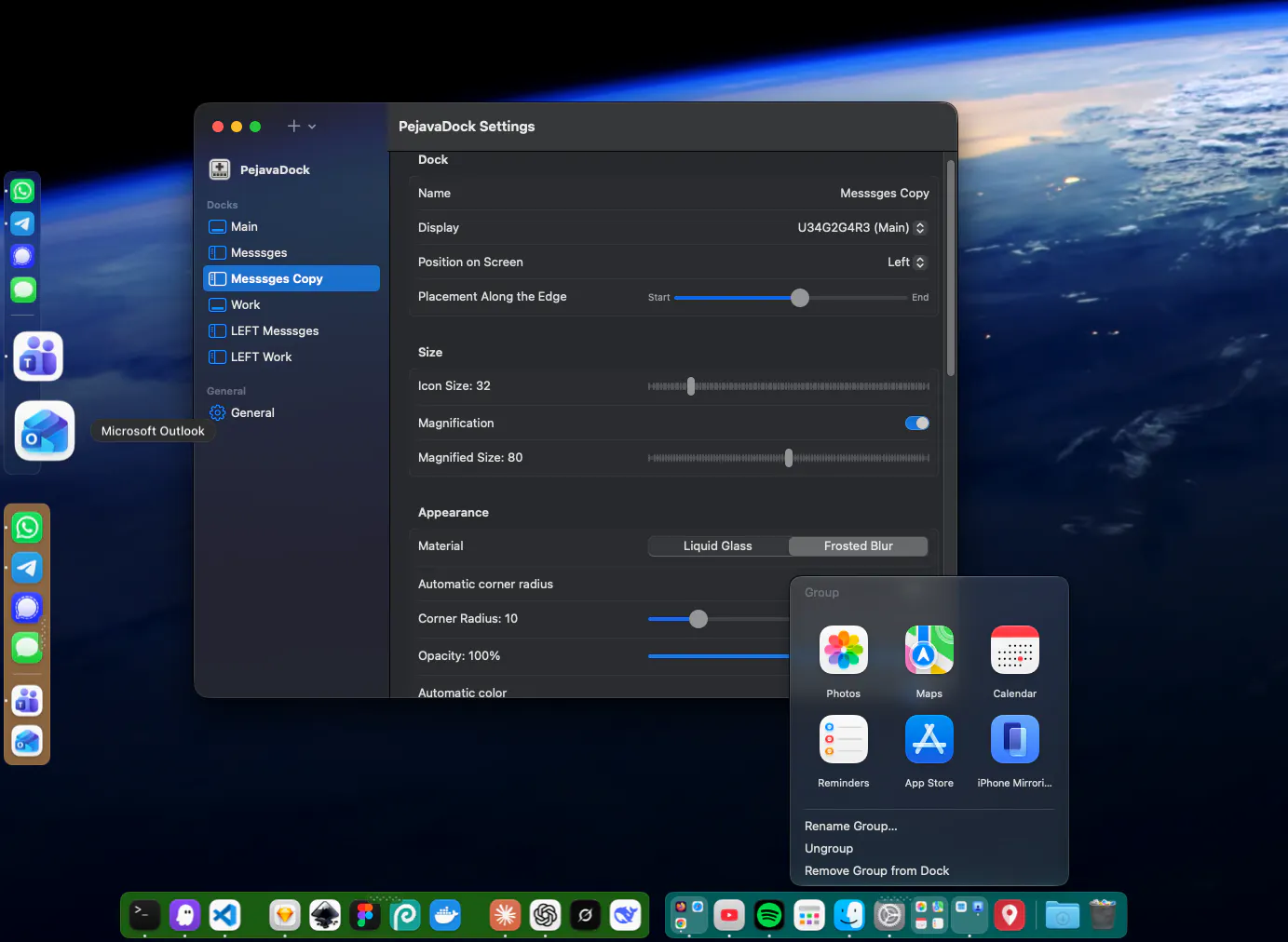1288x942 pixels.
Task: Open the Position on Screen dropdown
Action: pos(906,262)
